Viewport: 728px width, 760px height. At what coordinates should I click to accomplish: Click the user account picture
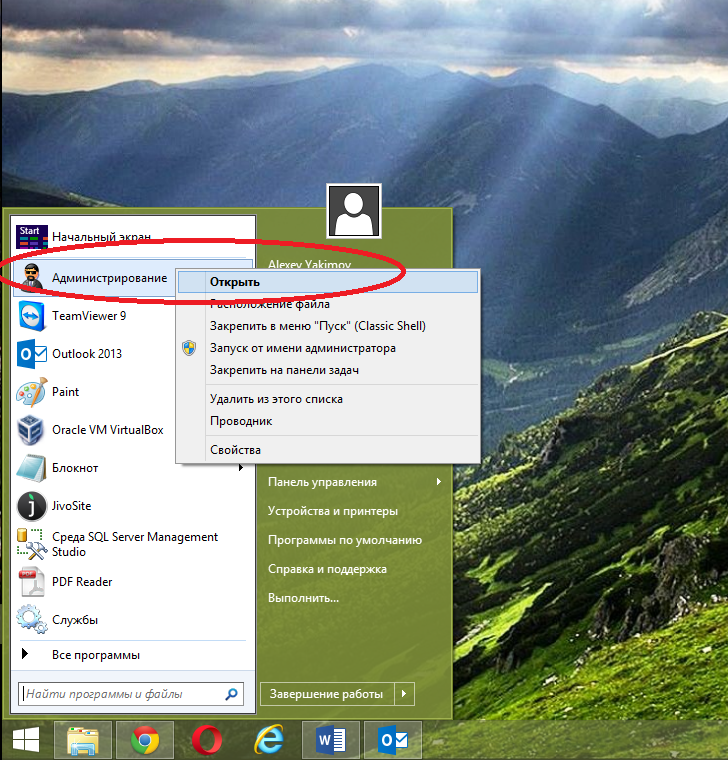pyautogui.click(x=354, y=211)
